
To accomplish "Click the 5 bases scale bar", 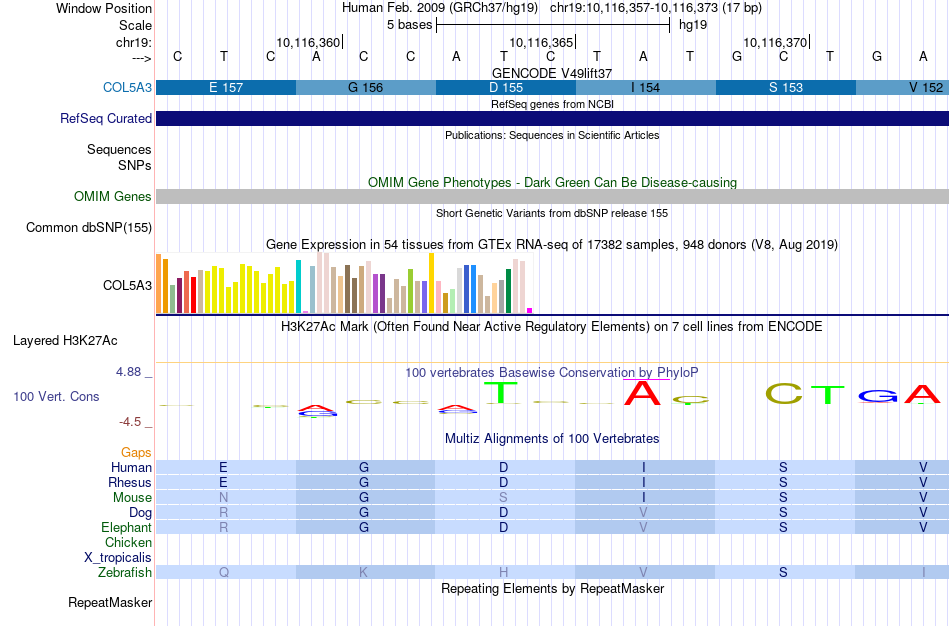I will 553,25.
